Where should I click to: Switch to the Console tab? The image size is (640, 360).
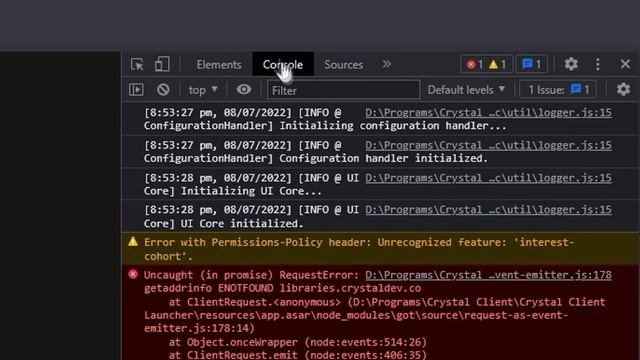pyautogui.click(x=283, y=64)
